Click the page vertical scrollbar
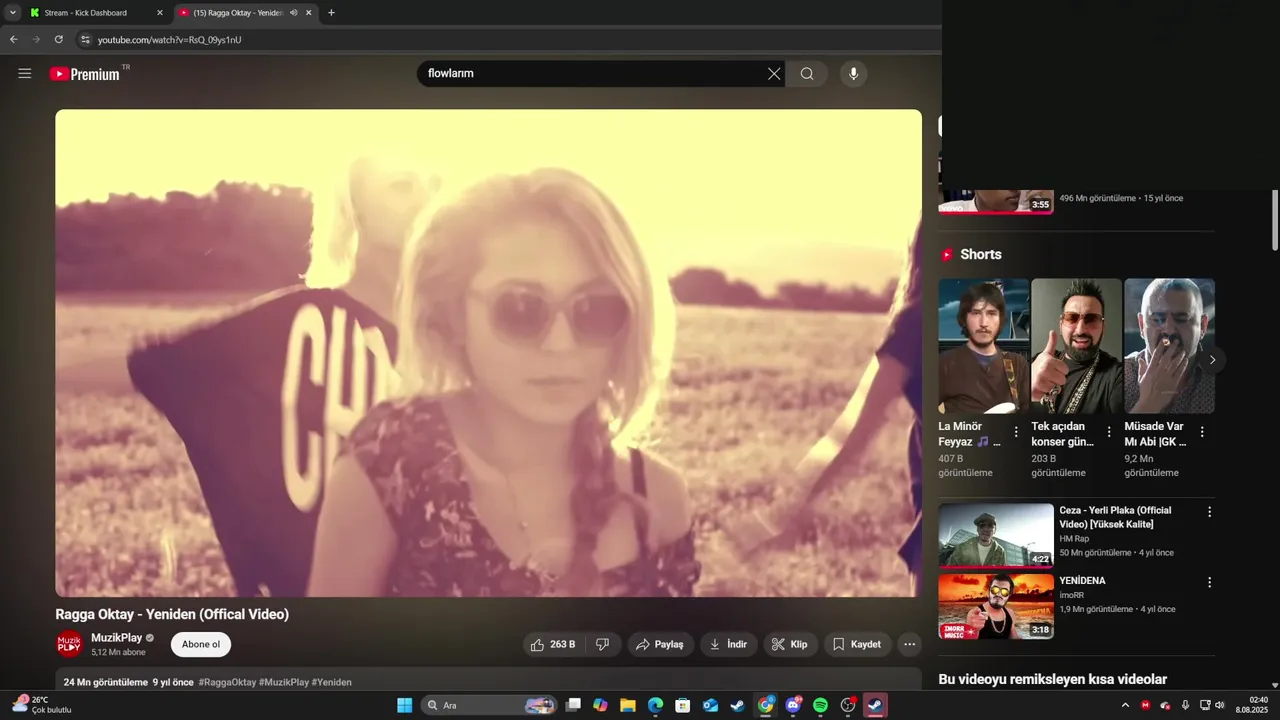Screen dimensions: 1280x720 pyautogui.click(x=1275, y=220)
